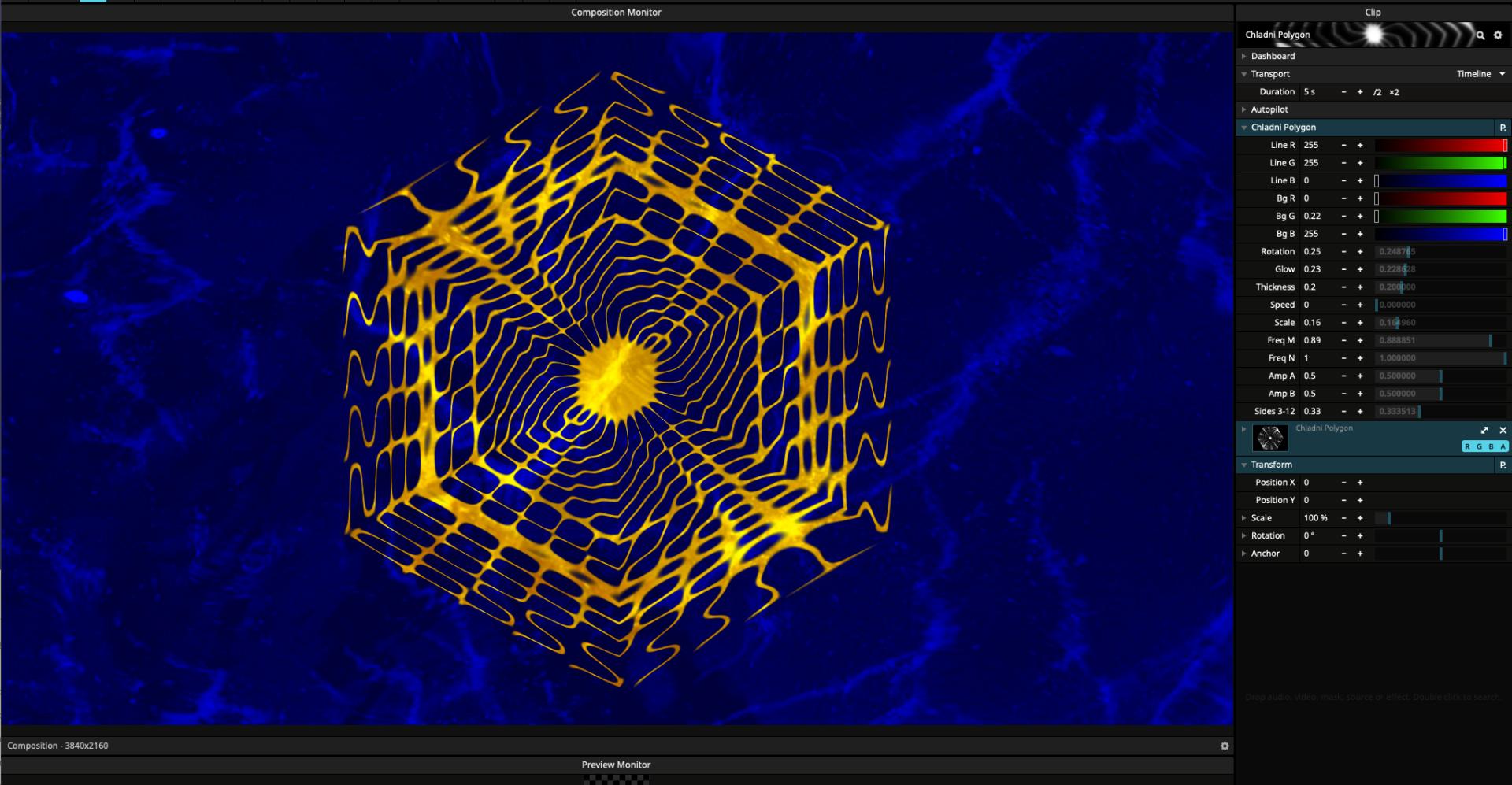The image size is (1512, 785).
Task: Click the expand arrows on Chladni Polygon source
Action: tap(1484, 430)
